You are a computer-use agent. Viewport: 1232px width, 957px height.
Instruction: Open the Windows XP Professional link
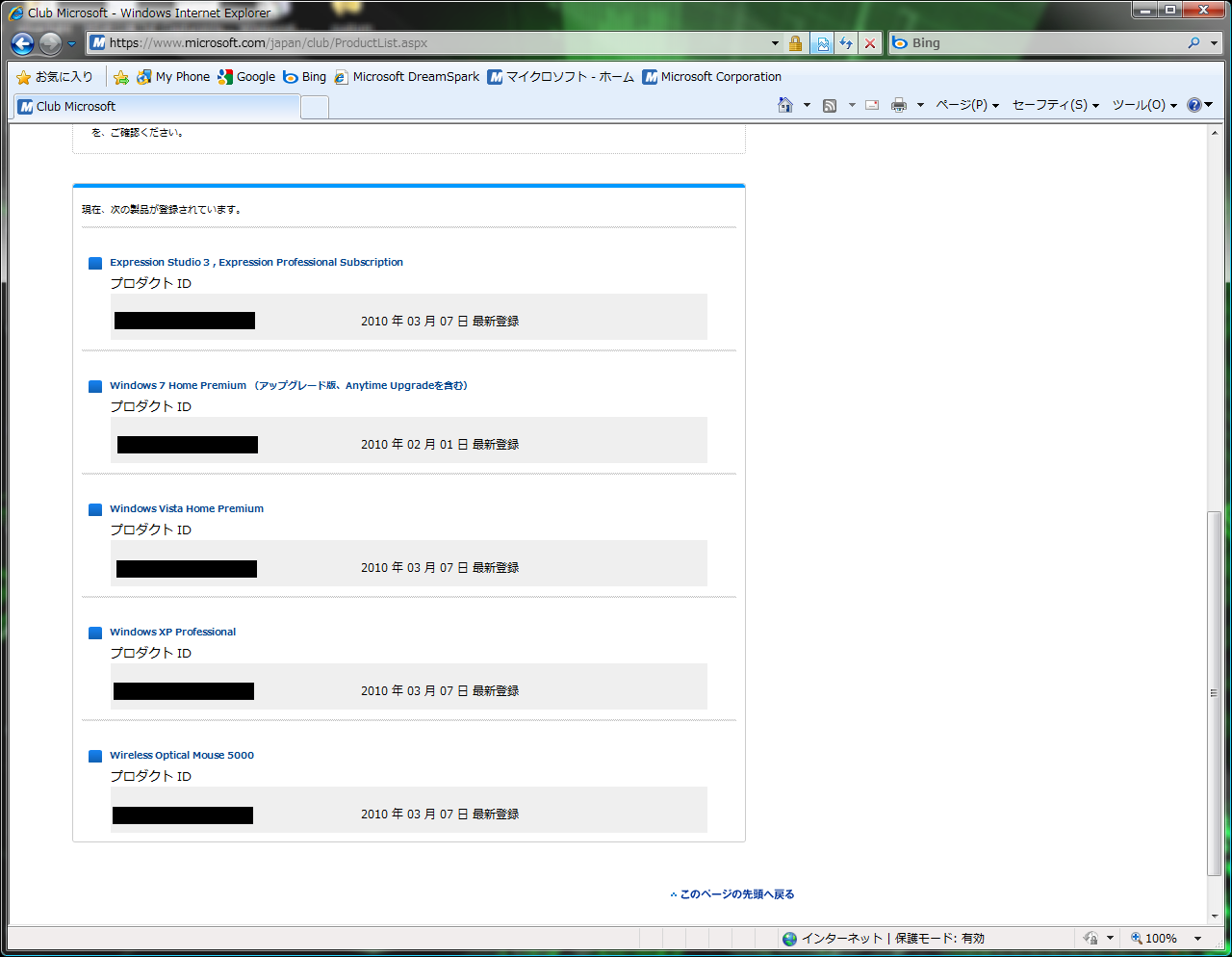point(172,632)
